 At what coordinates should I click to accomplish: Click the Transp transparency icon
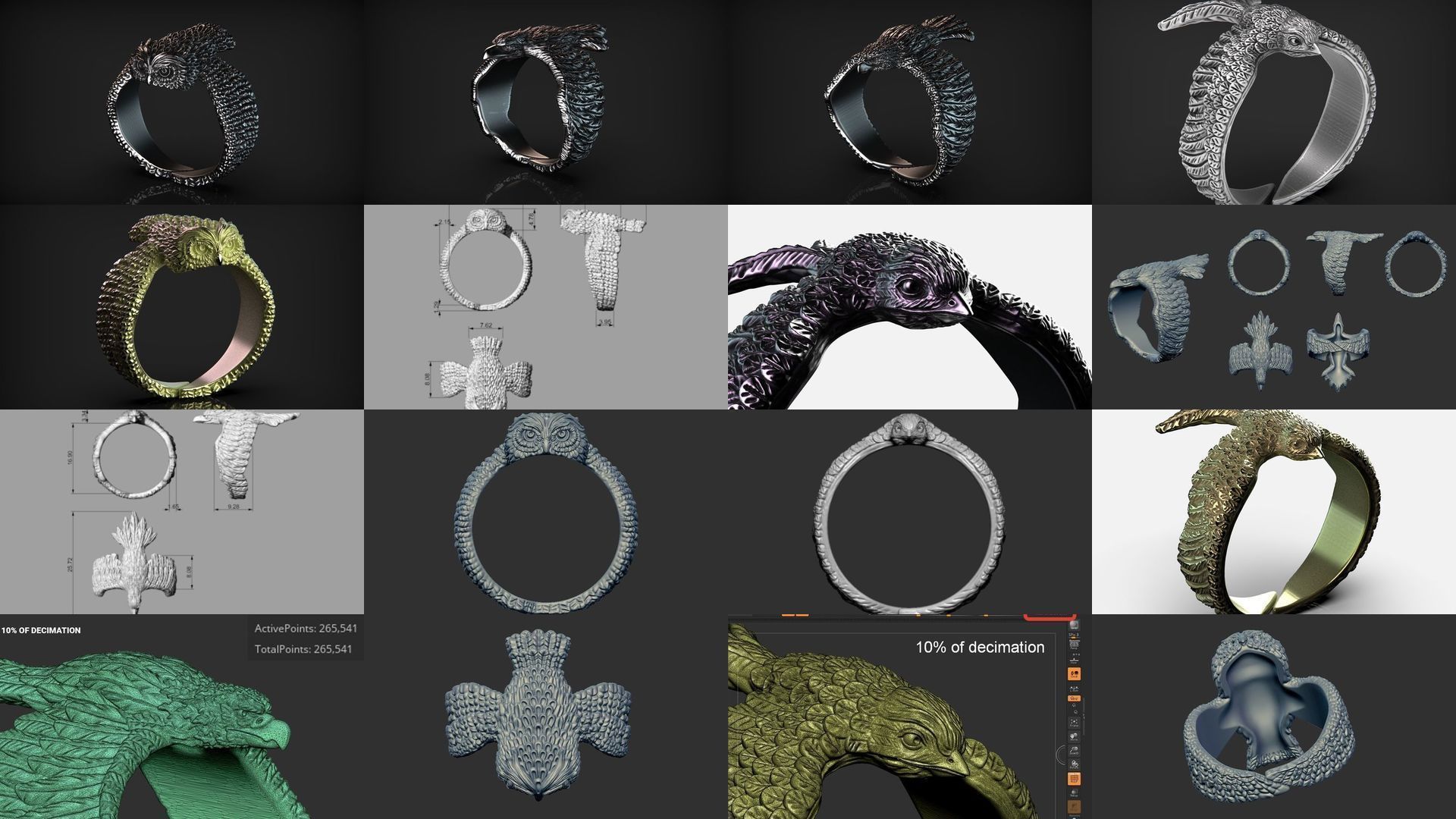point(1074,794)
